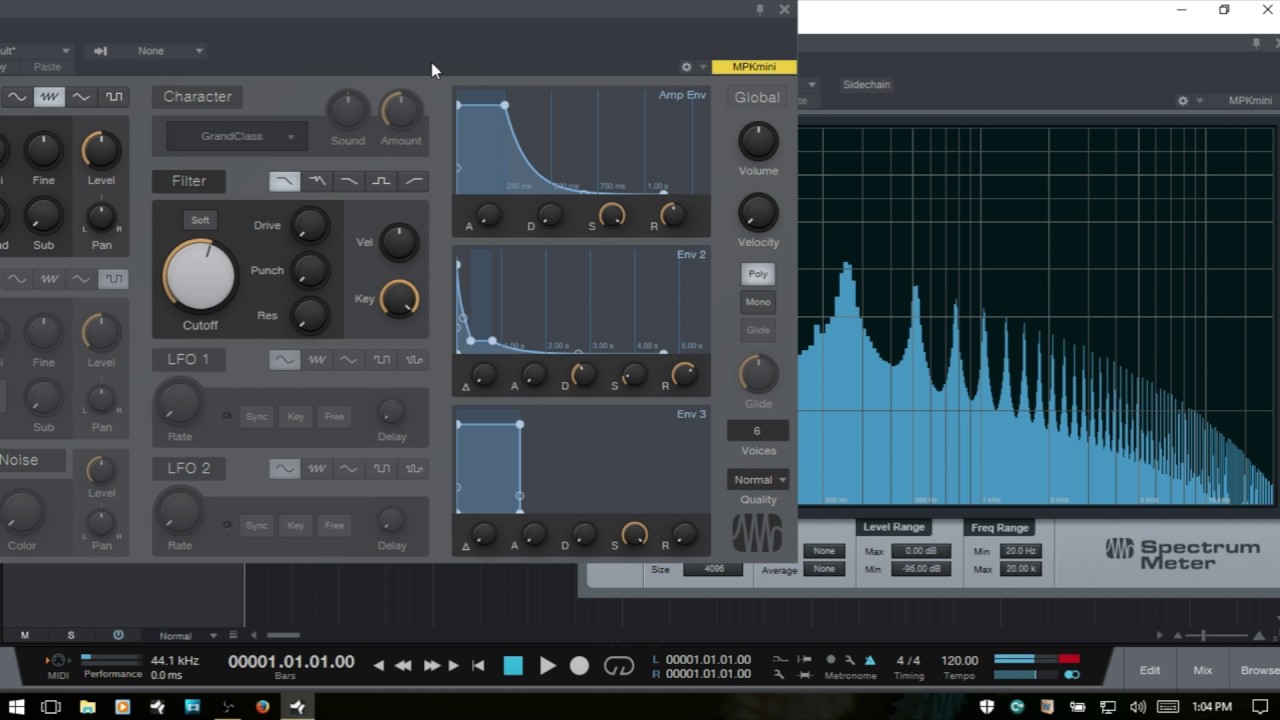Open synth plugin settings gear icon
The image size is (1280, 720).
coord(686,67)
